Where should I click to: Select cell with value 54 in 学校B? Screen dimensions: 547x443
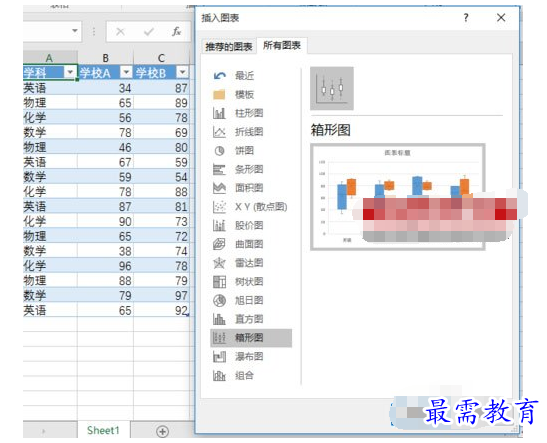click(x=161, y=177)
